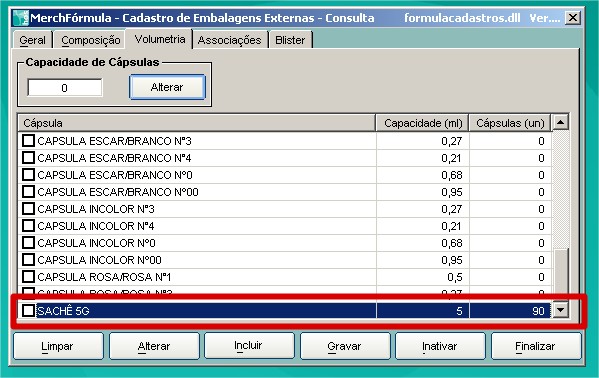
Task: Check the CAPSULA ESCAR/BRANCO Nº3 checkbox
Action: click(28, 141)
